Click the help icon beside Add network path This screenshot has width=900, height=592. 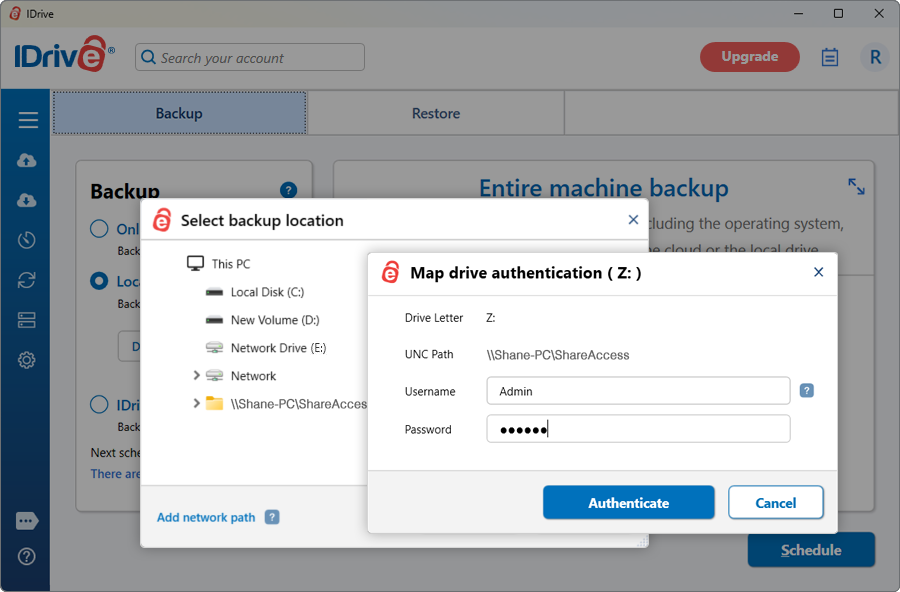click(272, 517)
